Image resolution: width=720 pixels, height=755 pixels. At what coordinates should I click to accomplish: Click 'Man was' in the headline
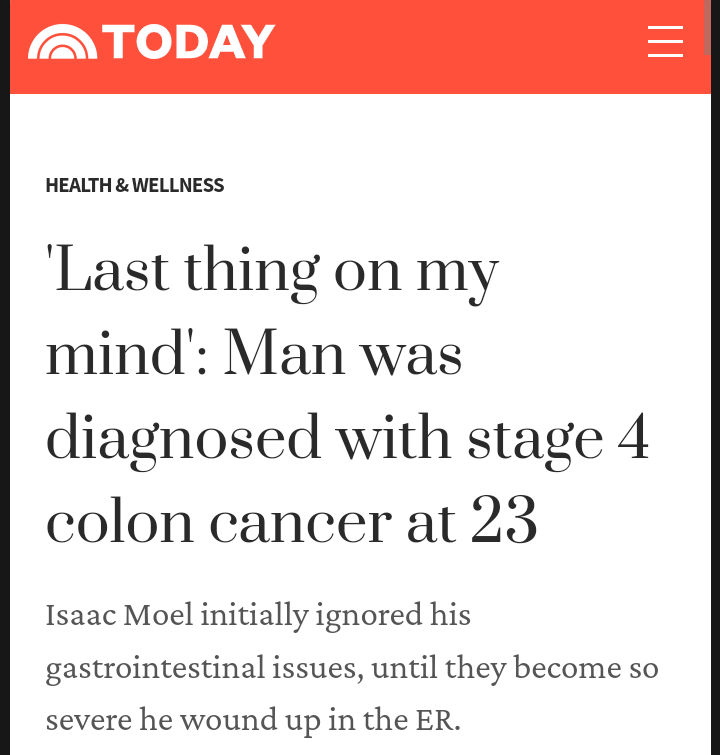click(x=343, y=355)
